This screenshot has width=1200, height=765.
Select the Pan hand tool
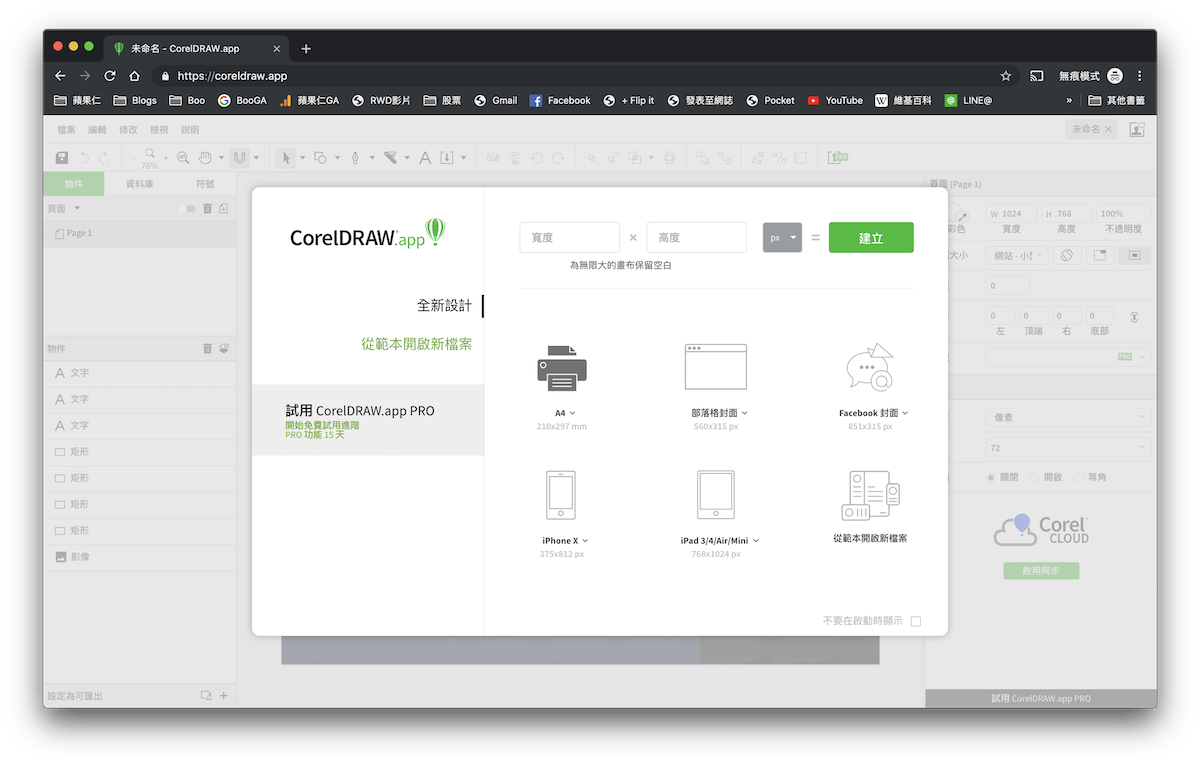206,158
